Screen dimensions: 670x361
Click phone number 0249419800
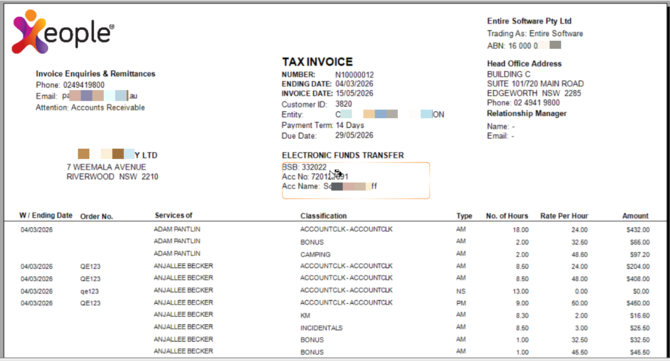(x=84, y=85)
